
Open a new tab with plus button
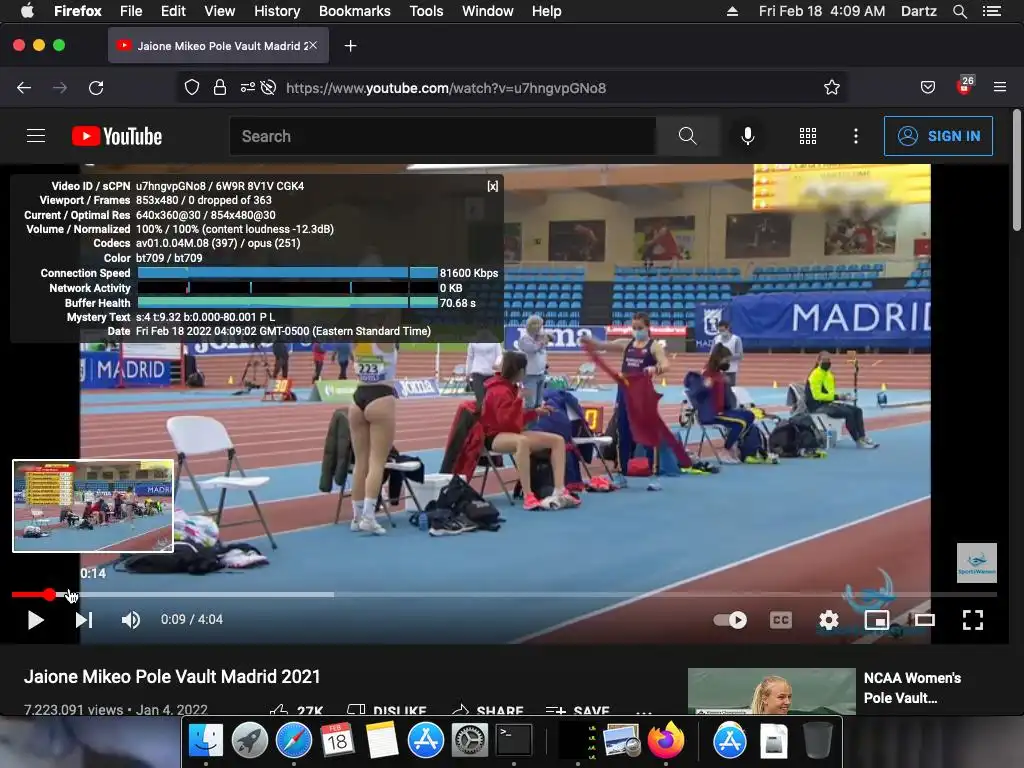coord(351,46)
